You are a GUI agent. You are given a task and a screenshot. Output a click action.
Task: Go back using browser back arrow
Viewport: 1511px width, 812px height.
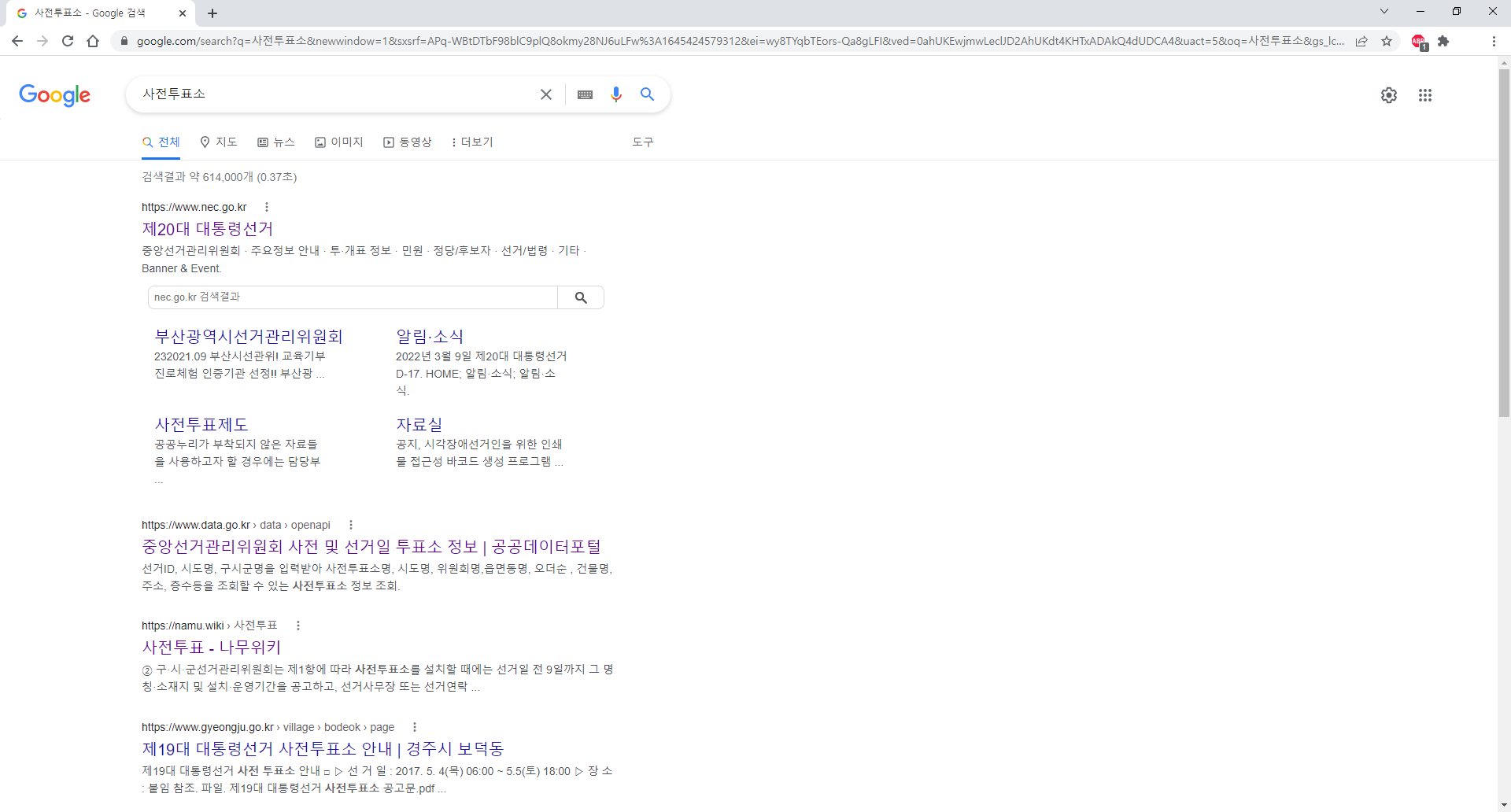17,41
